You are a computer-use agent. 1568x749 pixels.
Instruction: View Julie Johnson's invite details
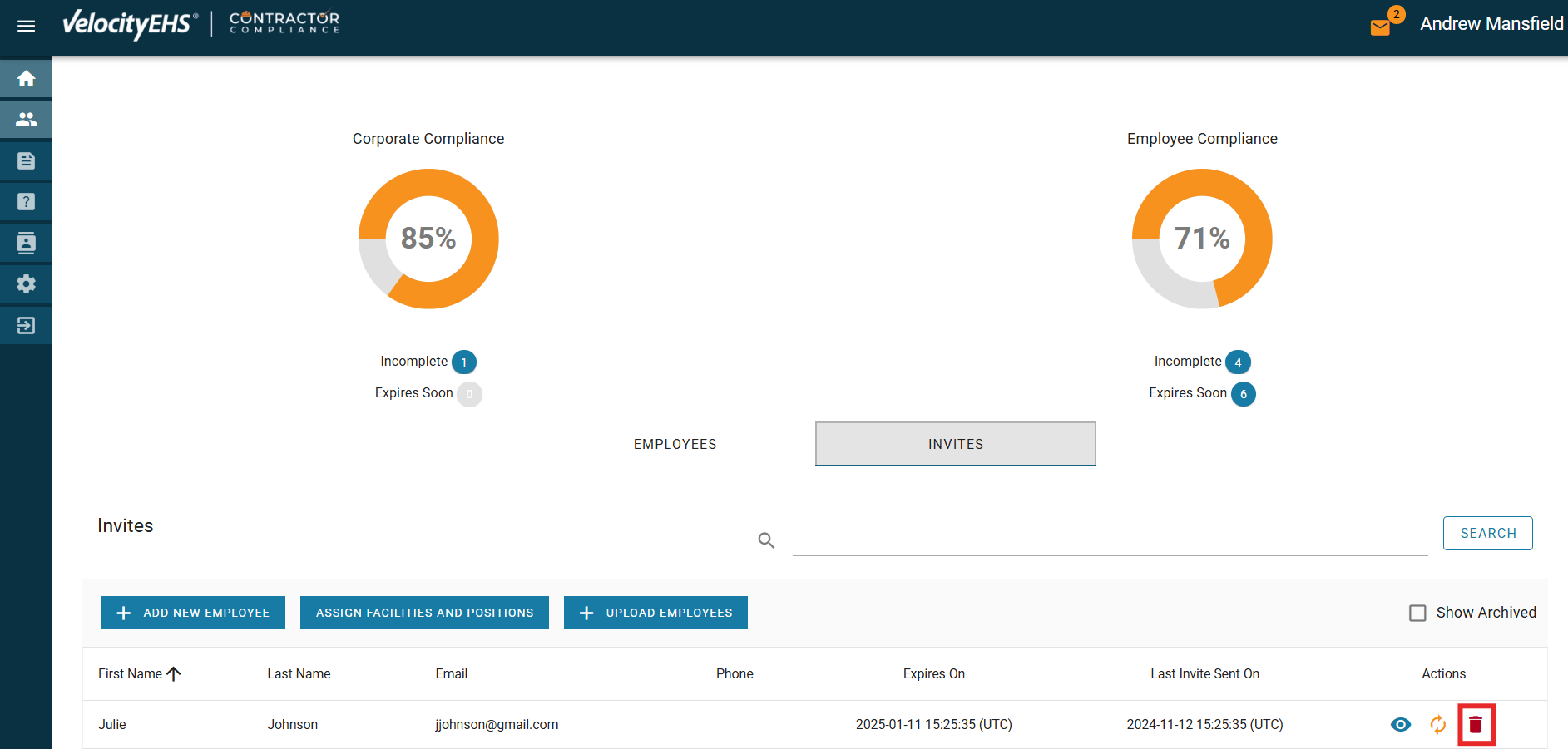(x=1401, y=725)
